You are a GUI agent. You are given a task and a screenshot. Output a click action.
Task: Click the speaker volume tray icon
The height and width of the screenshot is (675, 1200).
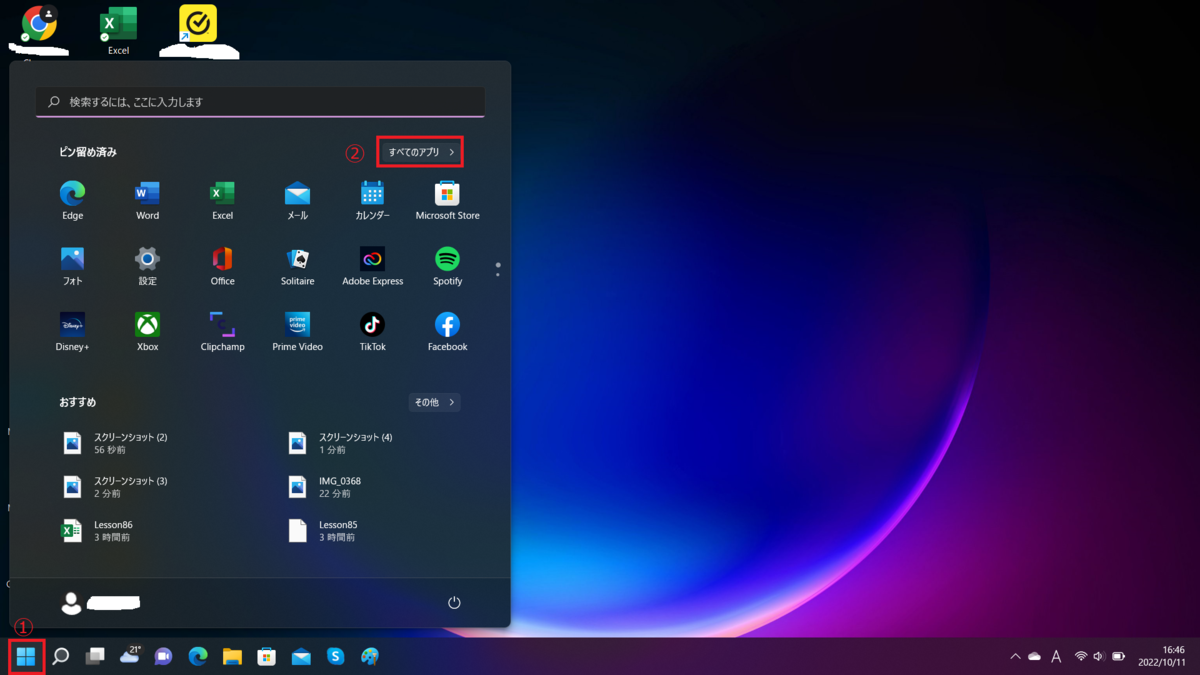1099,657
